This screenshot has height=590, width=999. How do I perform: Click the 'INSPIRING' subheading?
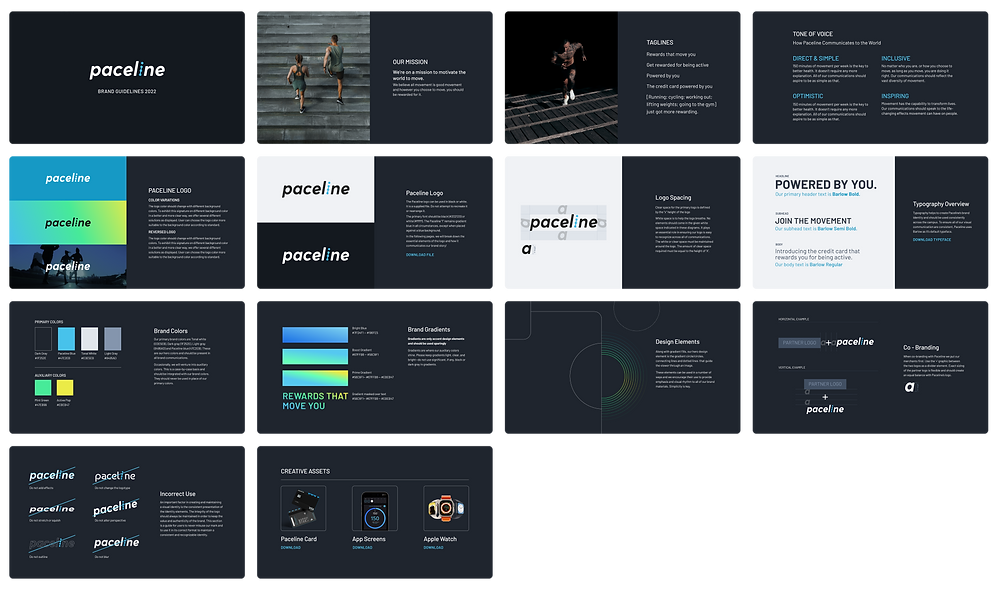tap(895, 96)
